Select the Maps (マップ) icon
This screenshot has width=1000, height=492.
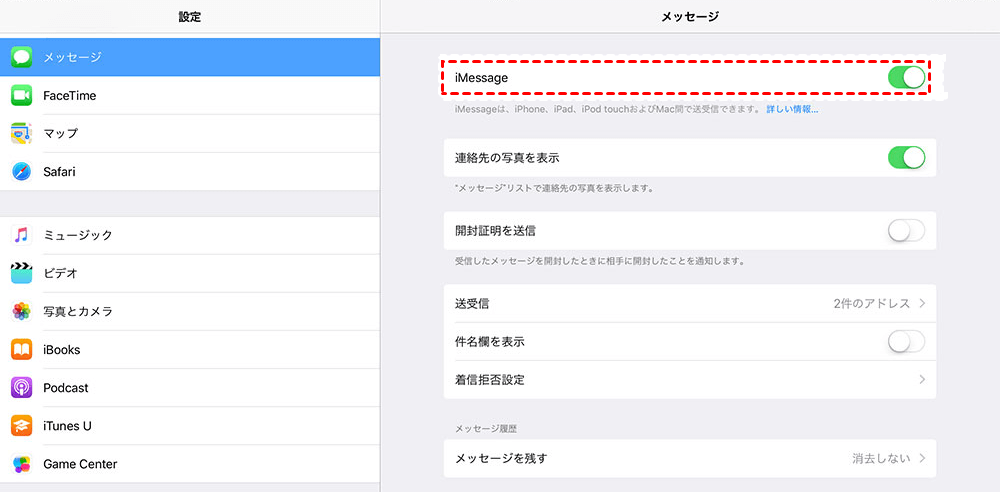22,133
